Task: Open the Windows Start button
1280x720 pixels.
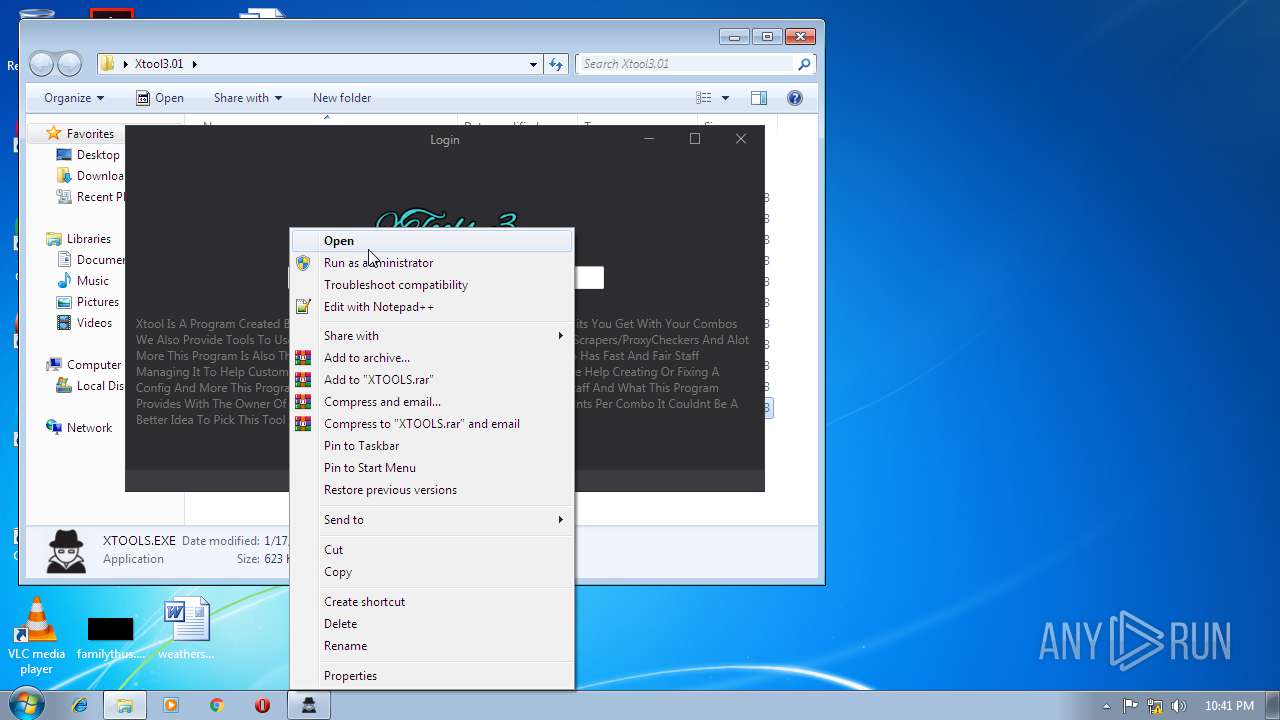Action: point(27,705)
